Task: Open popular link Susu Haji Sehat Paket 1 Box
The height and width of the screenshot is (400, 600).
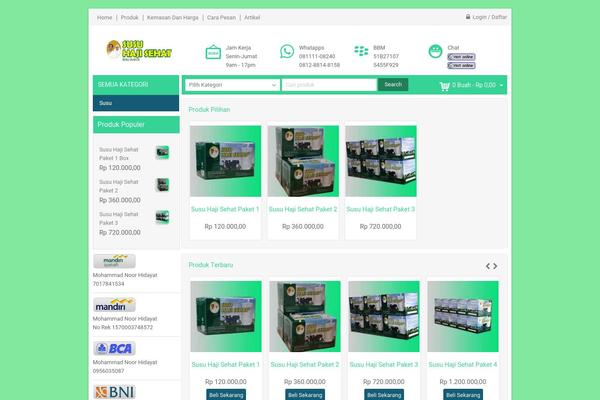Action: click(119, 154)
